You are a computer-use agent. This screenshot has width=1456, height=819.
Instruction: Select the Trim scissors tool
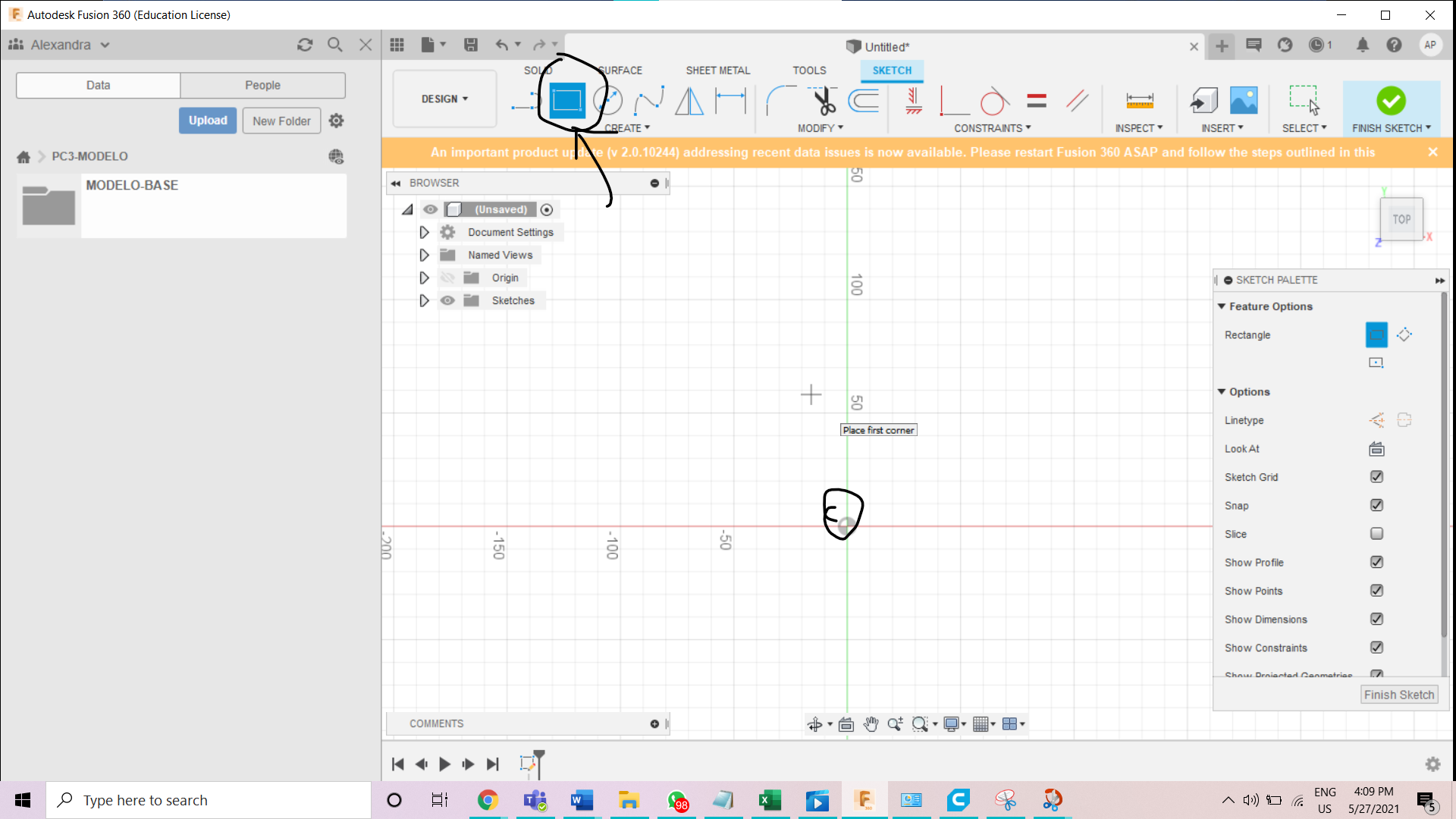tap(824, 101)
